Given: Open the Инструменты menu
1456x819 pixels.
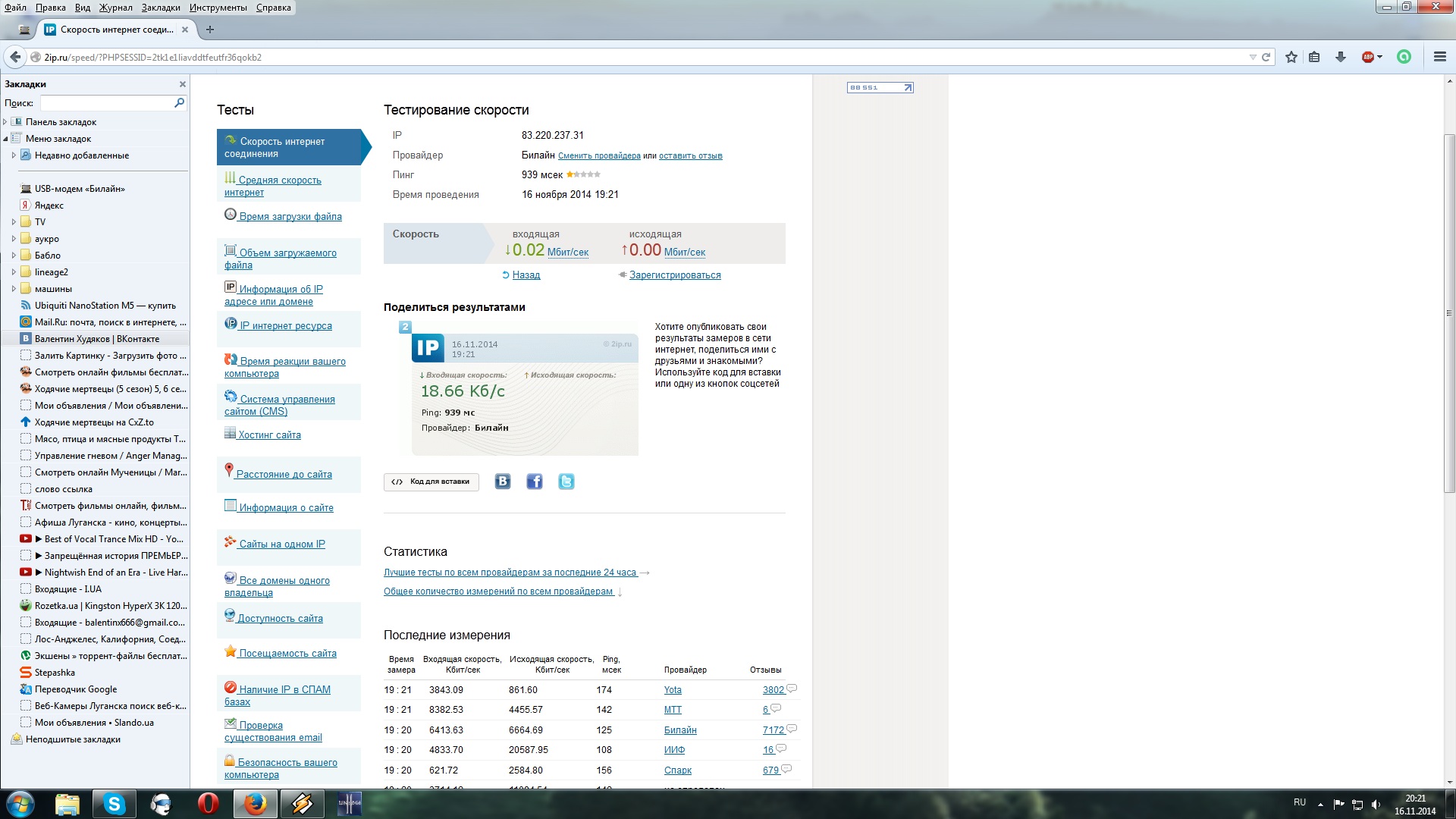Looking at the screenshot, I should point(218,8).
